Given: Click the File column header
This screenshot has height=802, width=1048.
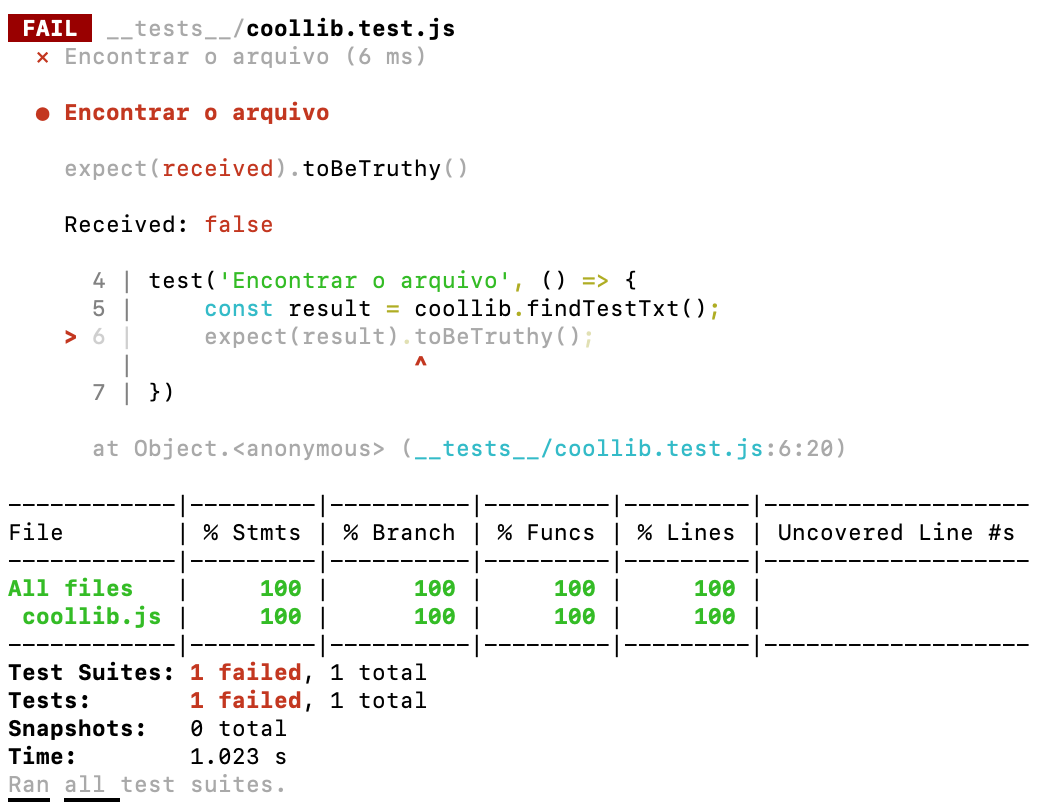Looking at the screenshot, I should [x=36, y=533].
